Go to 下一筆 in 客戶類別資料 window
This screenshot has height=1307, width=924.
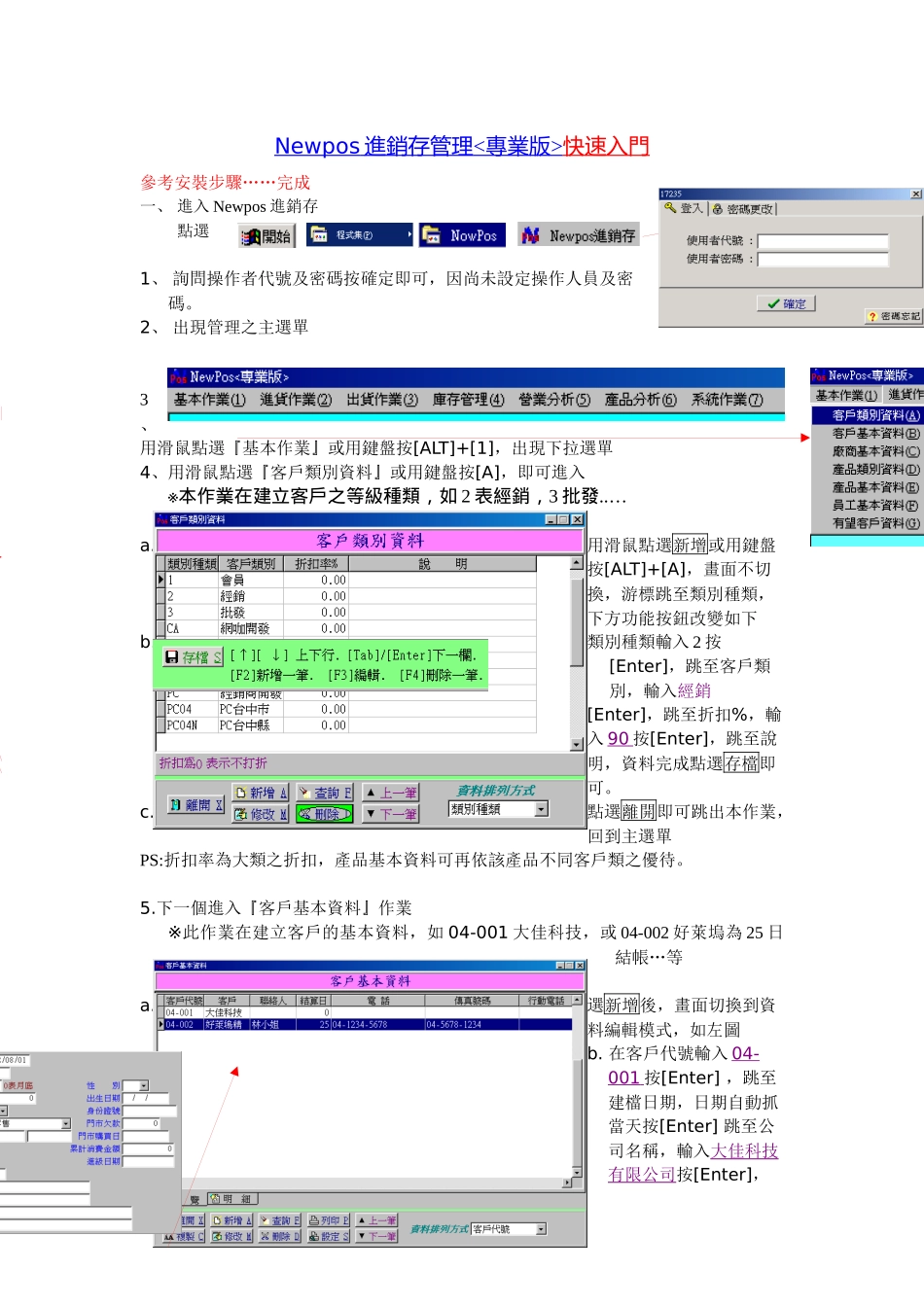coord(391,814)
